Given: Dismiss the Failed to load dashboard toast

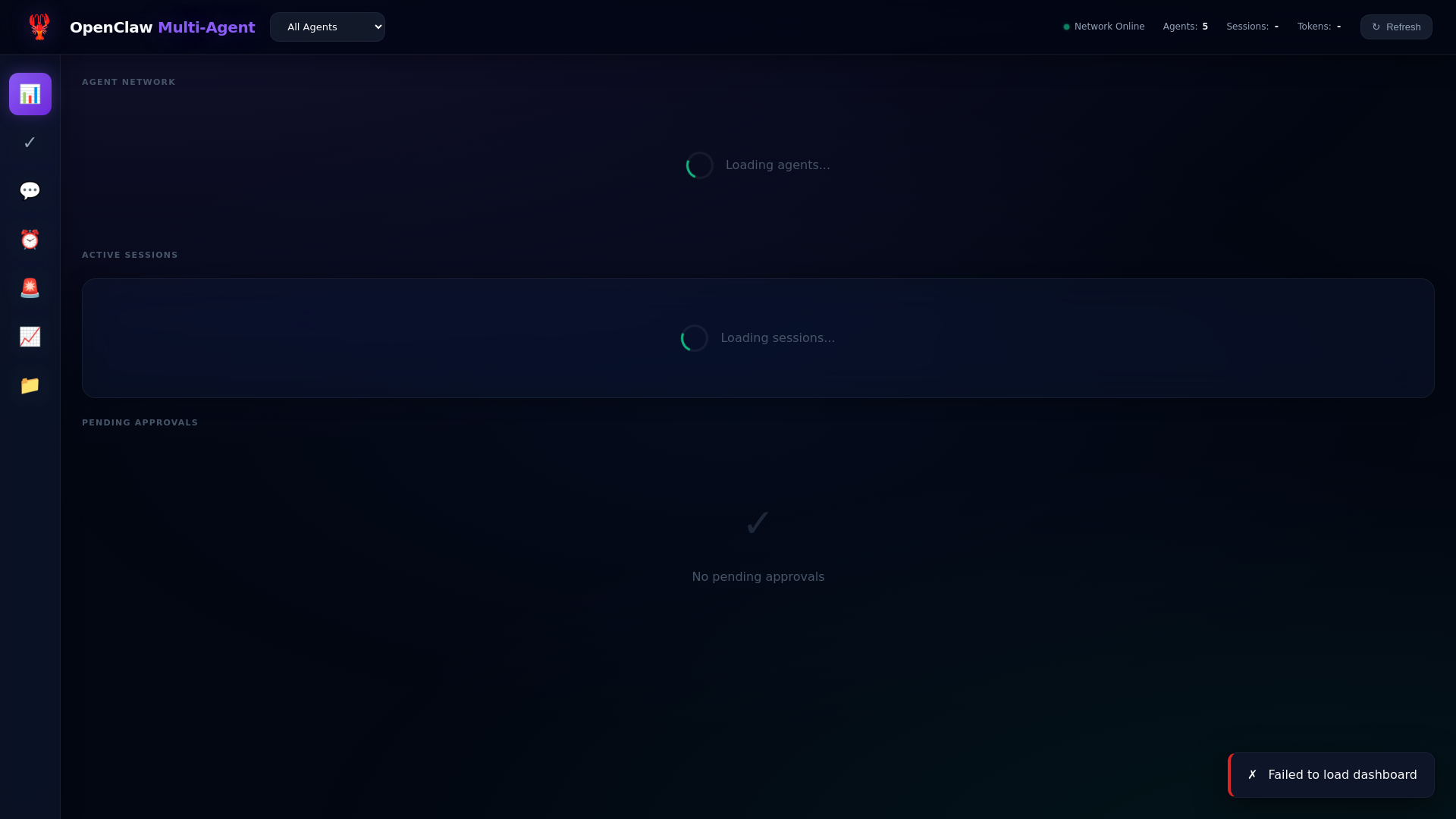Looking at the screenshot, I should click(x=1332, y=775).
